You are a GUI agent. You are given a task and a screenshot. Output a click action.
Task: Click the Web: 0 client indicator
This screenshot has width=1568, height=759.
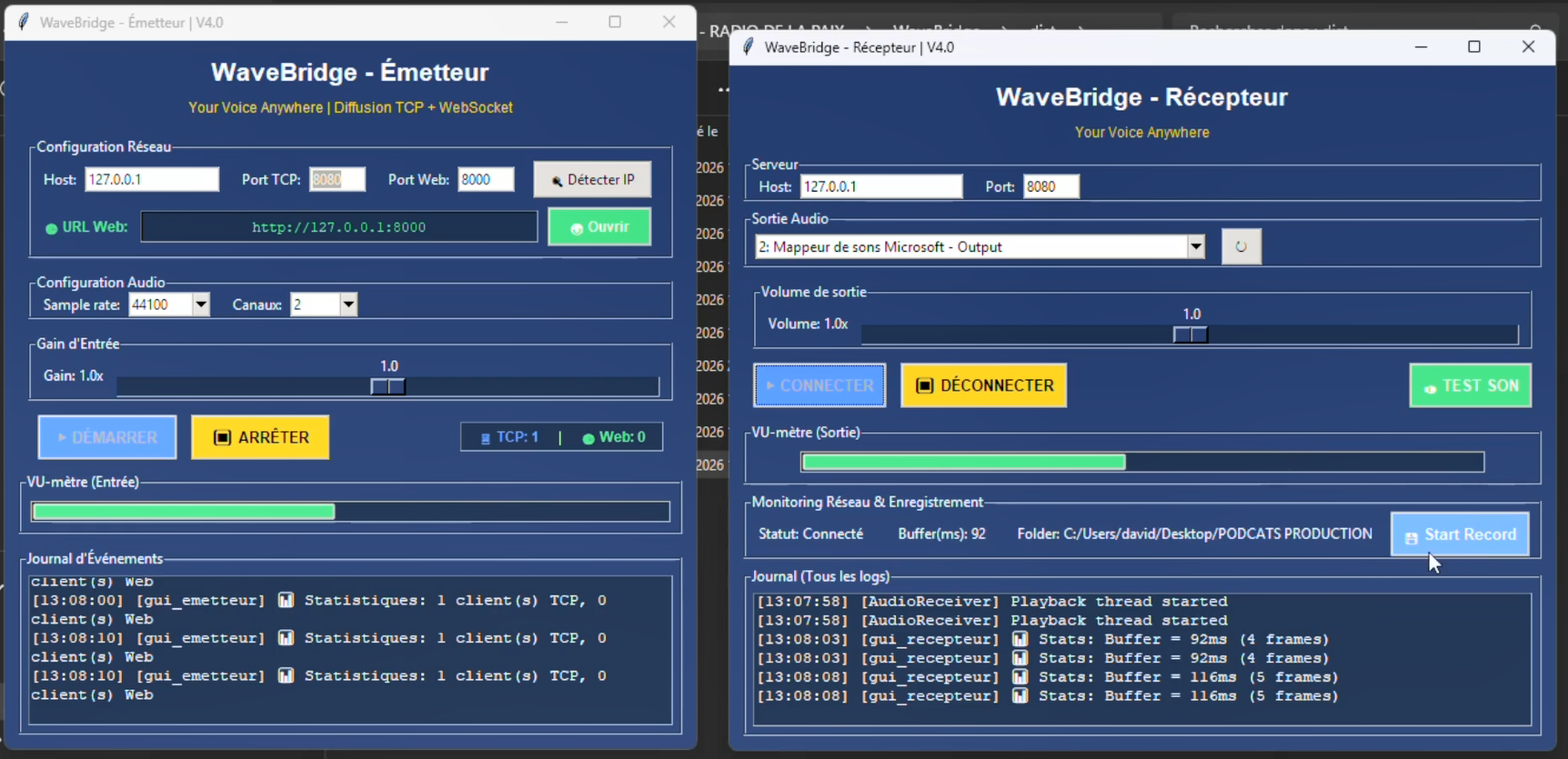[x=614, y=437]
